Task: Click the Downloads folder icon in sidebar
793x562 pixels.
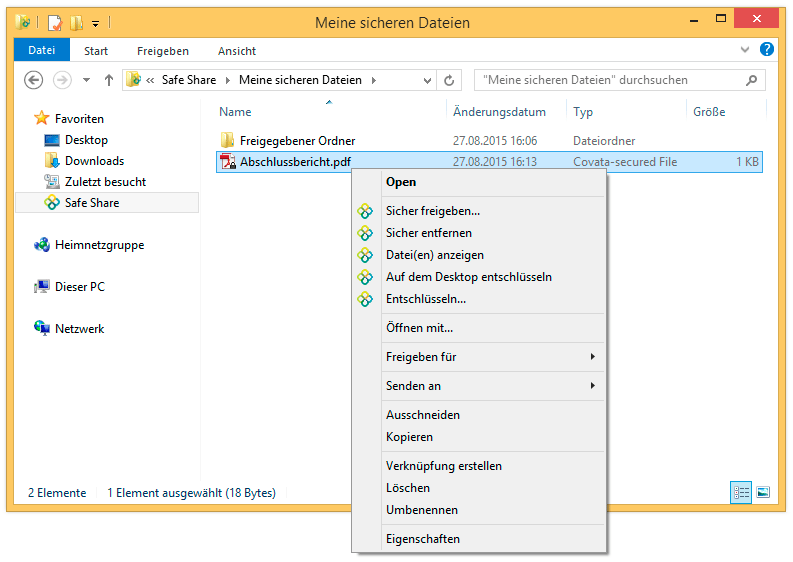Action: coord(52,161)
